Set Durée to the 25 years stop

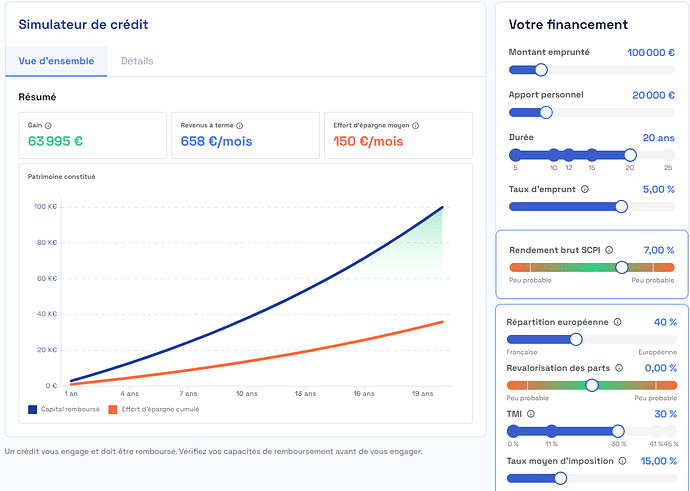(x=668, y=155)
